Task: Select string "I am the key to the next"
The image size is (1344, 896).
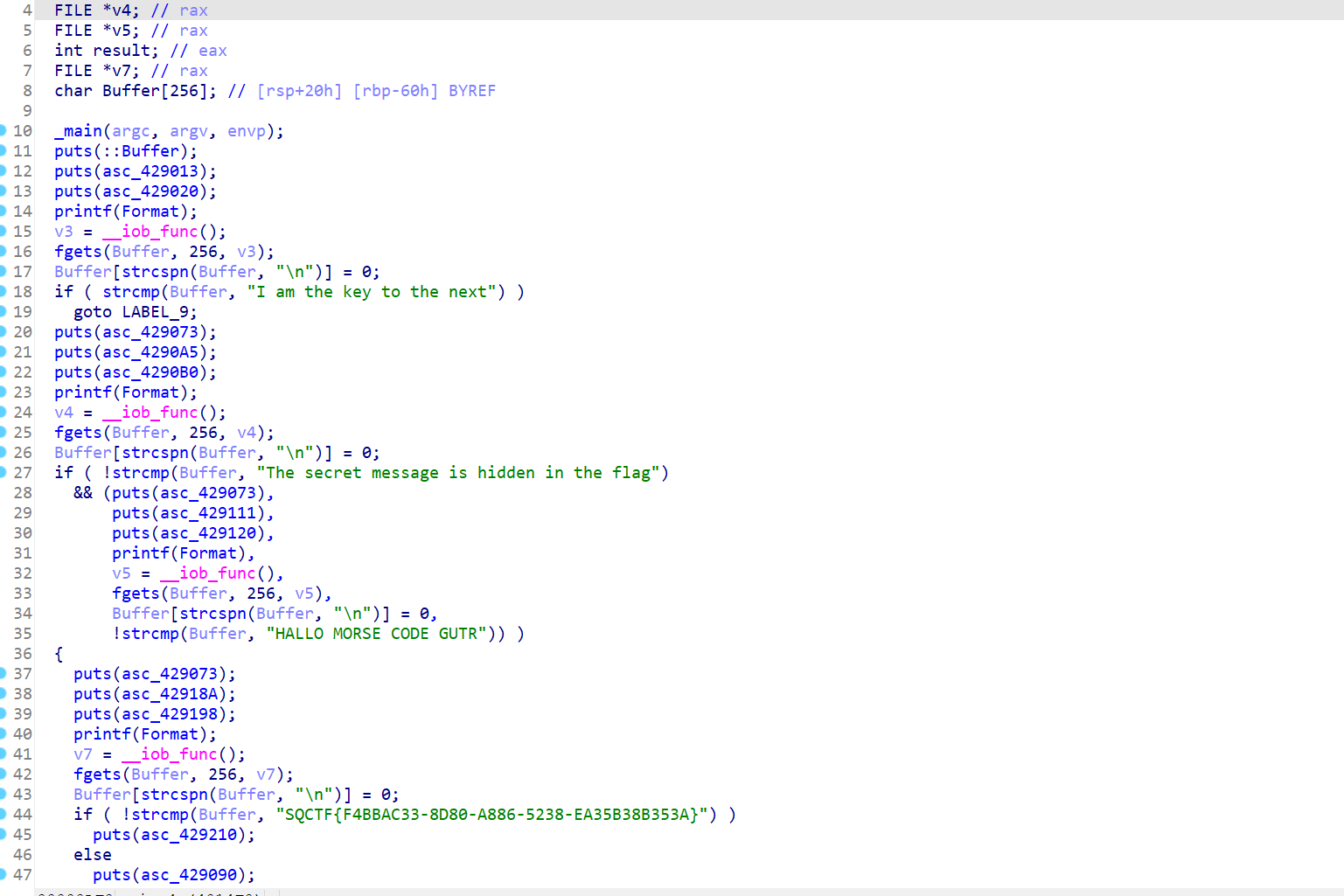Action: [x=372, y=292]
